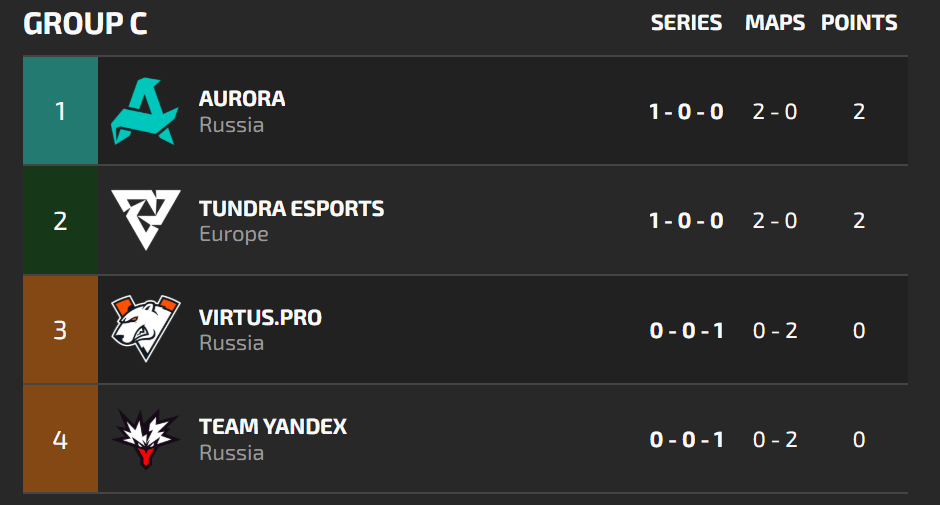This screenshot has width=940, height=505.
Task: Click the brown rank 3 position box
Action: tap(60, 330)
